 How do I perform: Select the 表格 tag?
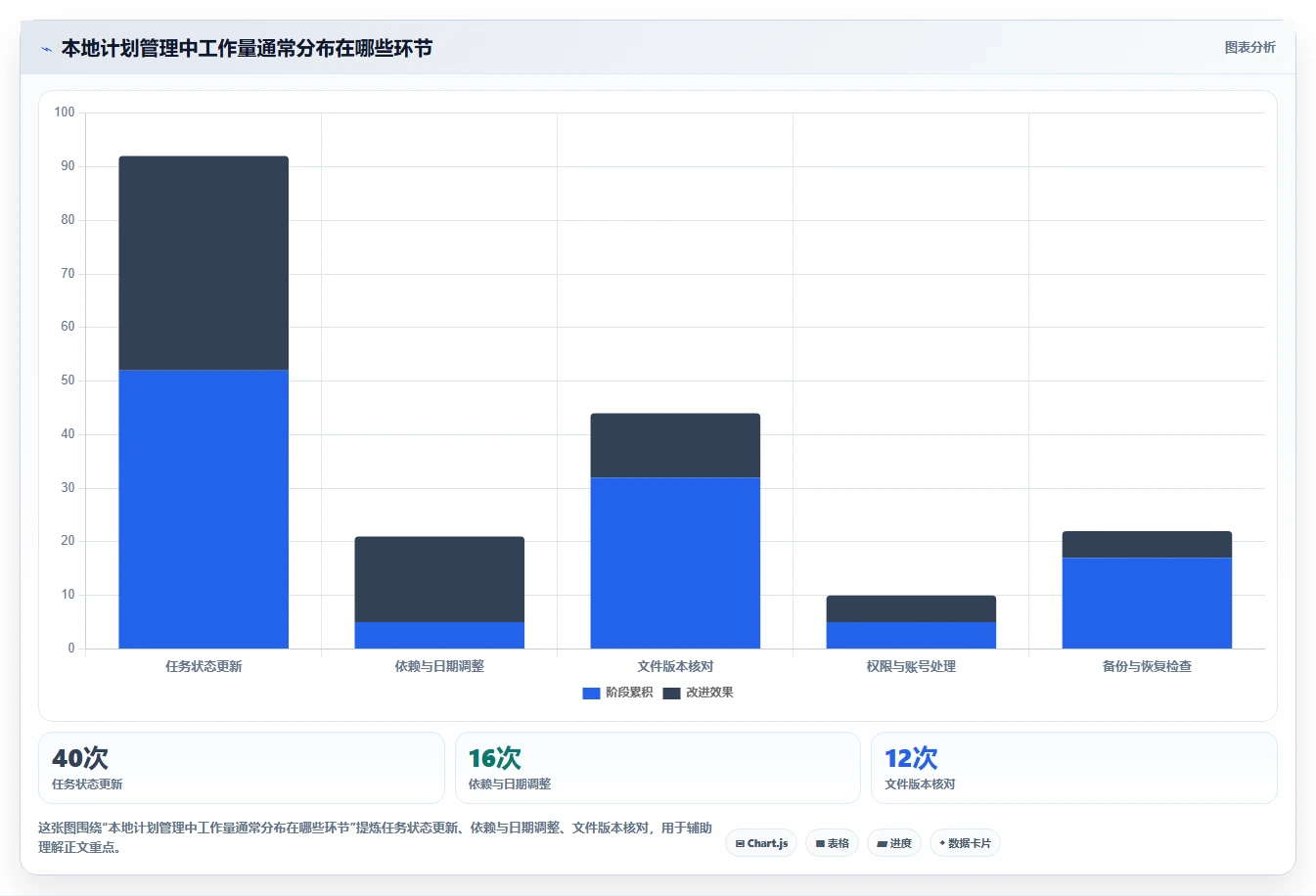[x=832, y=843]
